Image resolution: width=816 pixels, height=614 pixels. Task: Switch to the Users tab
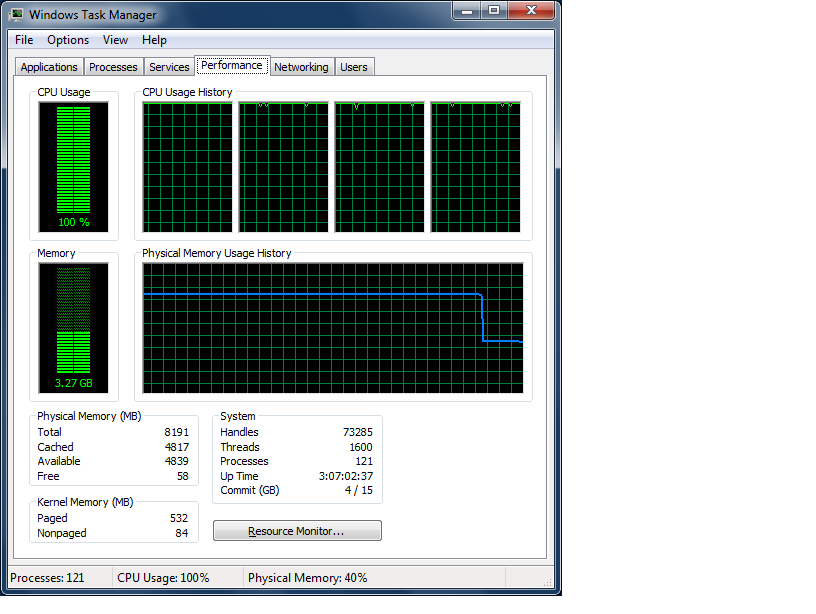[x=354, y=67]
